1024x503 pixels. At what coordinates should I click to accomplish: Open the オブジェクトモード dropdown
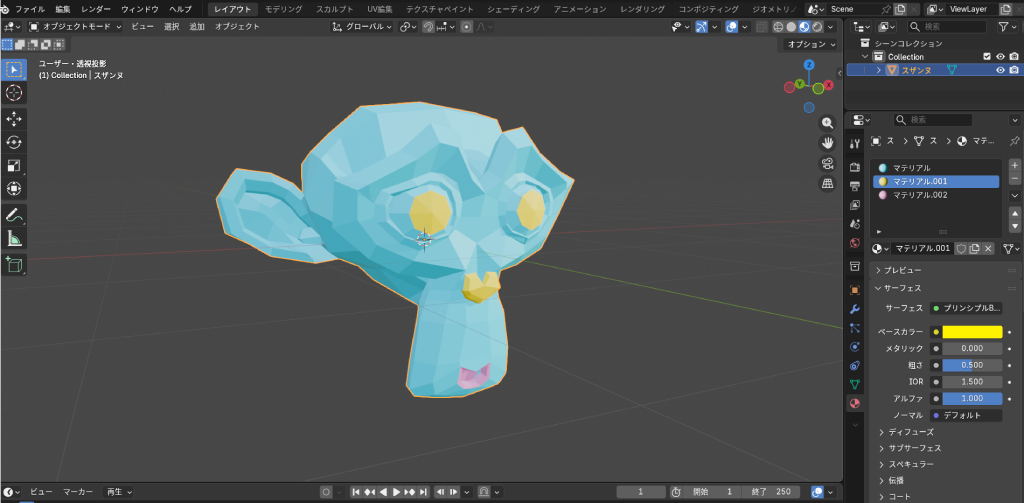74,26
